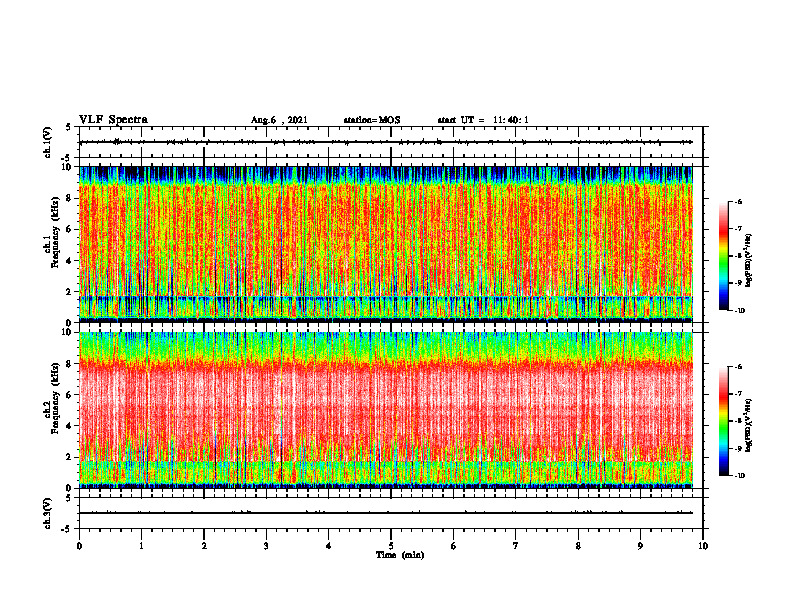Click the ch.3 voltage waveform trace

pos(386,513)
